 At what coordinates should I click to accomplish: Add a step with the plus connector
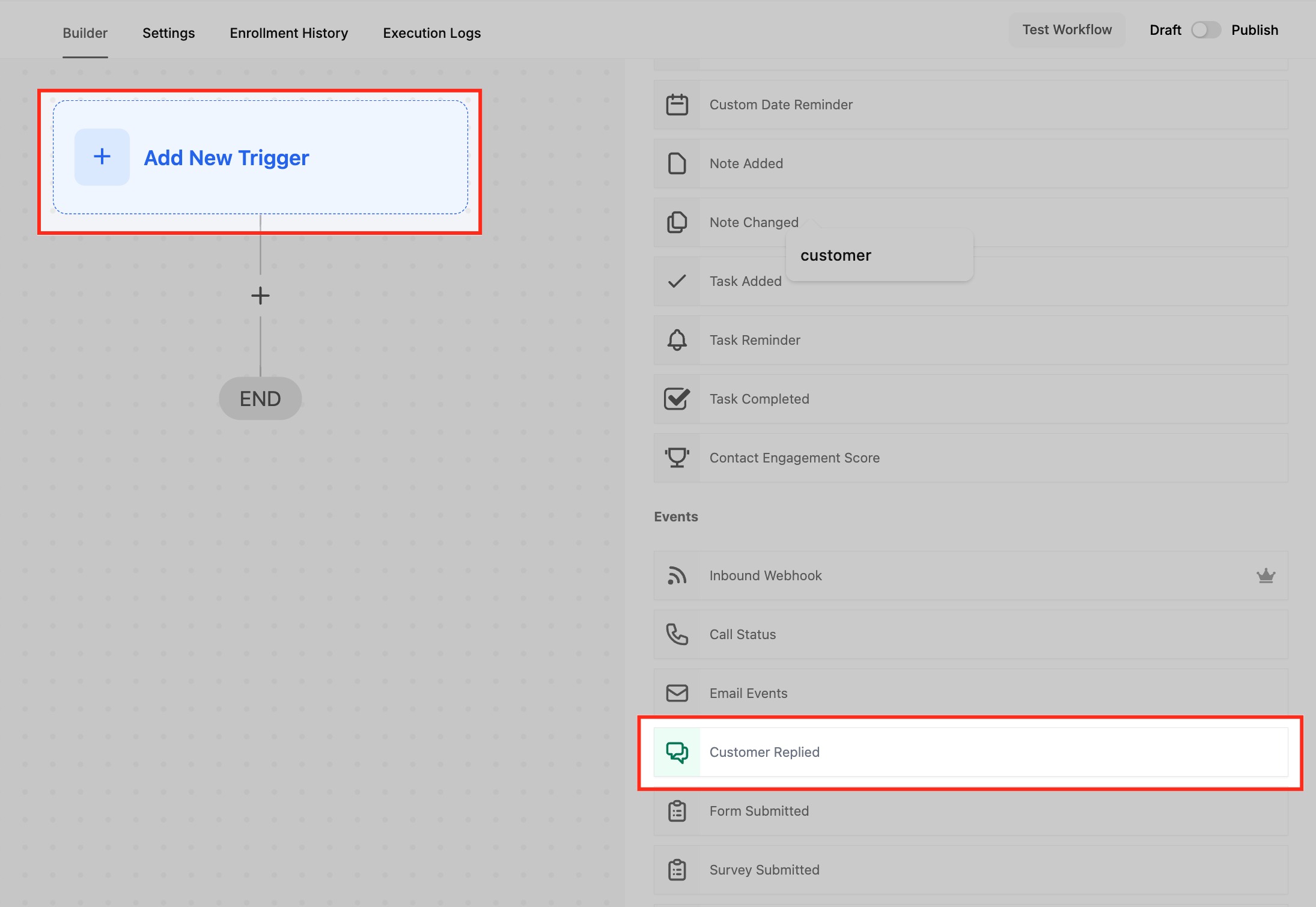260,296
